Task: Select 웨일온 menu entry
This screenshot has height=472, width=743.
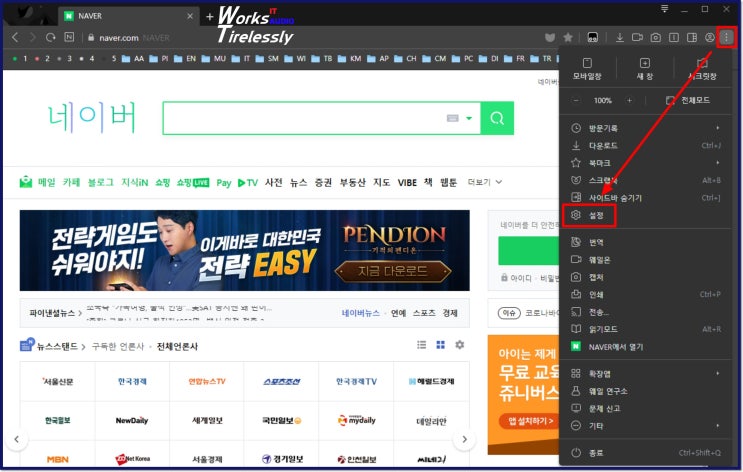Action: point(646,260)
